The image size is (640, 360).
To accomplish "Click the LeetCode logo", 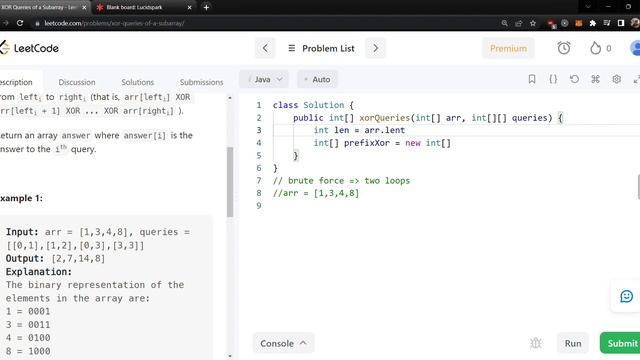I will pyautogui.click(x=29, y=48).
